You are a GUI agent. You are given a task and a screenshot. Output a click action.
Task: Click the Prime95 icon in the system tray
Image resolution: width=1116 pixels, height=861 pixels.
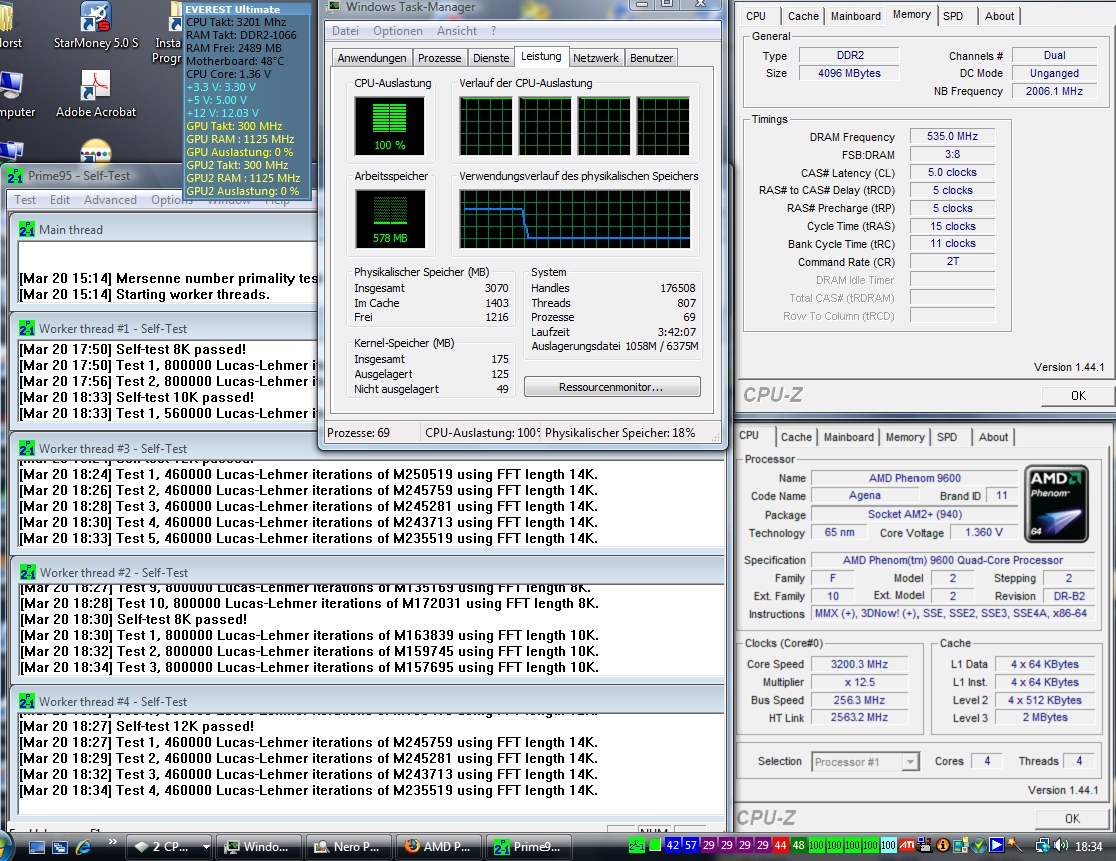(637, 845)
